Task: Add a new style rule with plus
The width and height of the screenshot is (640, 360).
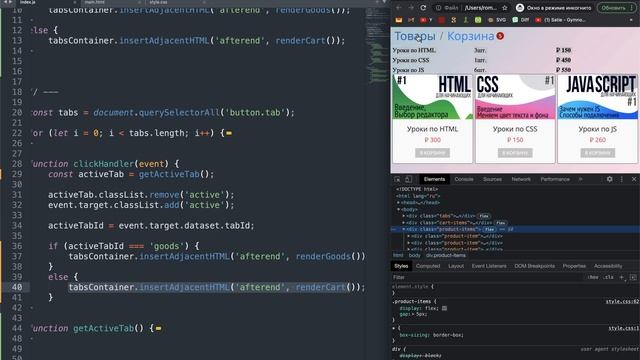Action: tap(622, 278)
